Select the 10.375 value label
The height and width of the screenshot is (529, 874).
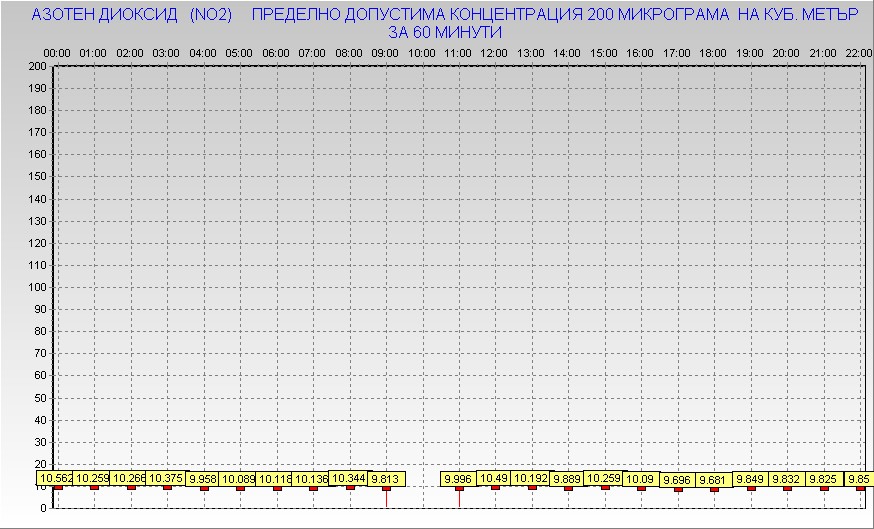(x=166, y=478)
